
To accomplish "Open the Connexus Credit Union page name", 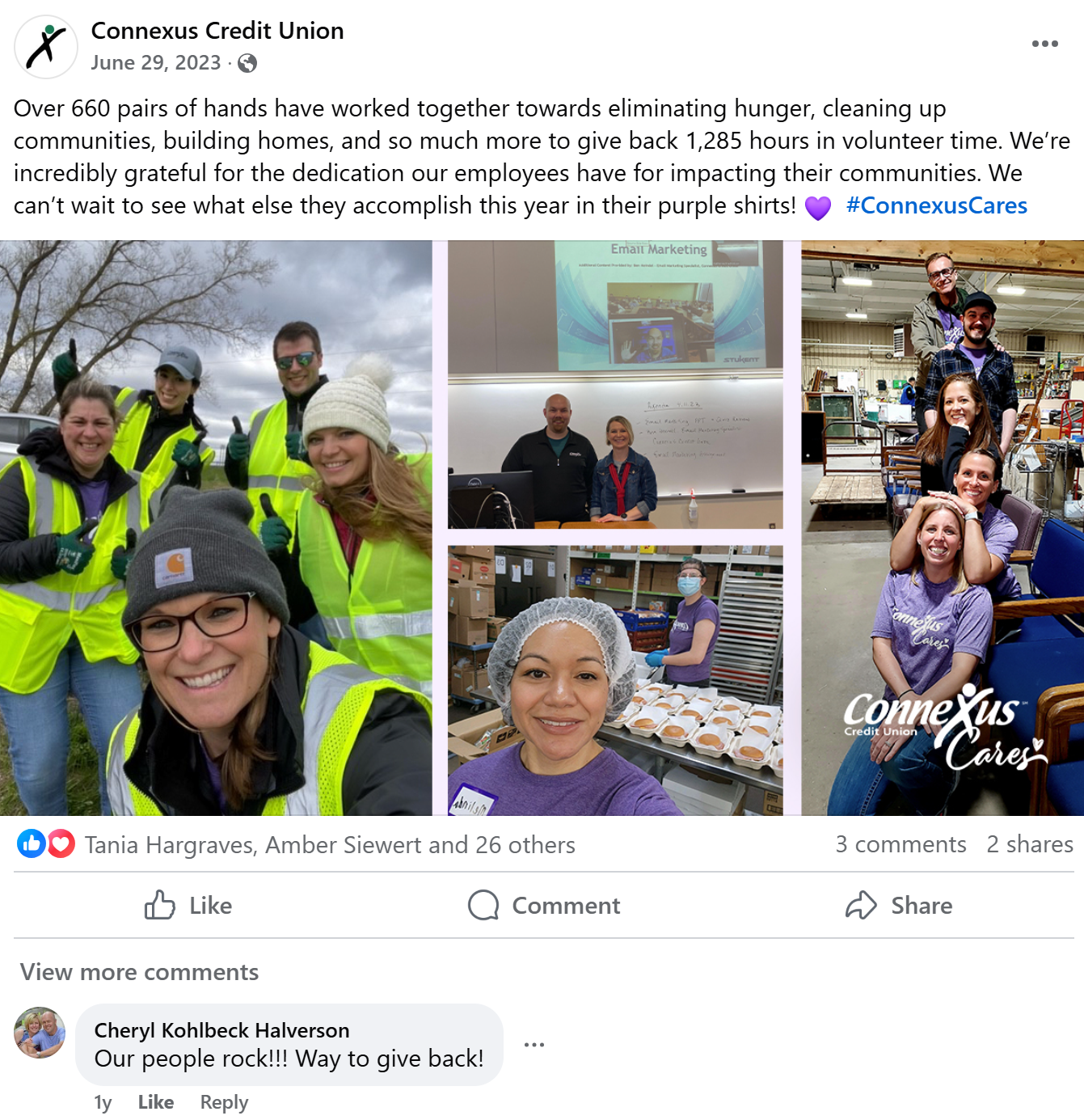I will (217, 31).
